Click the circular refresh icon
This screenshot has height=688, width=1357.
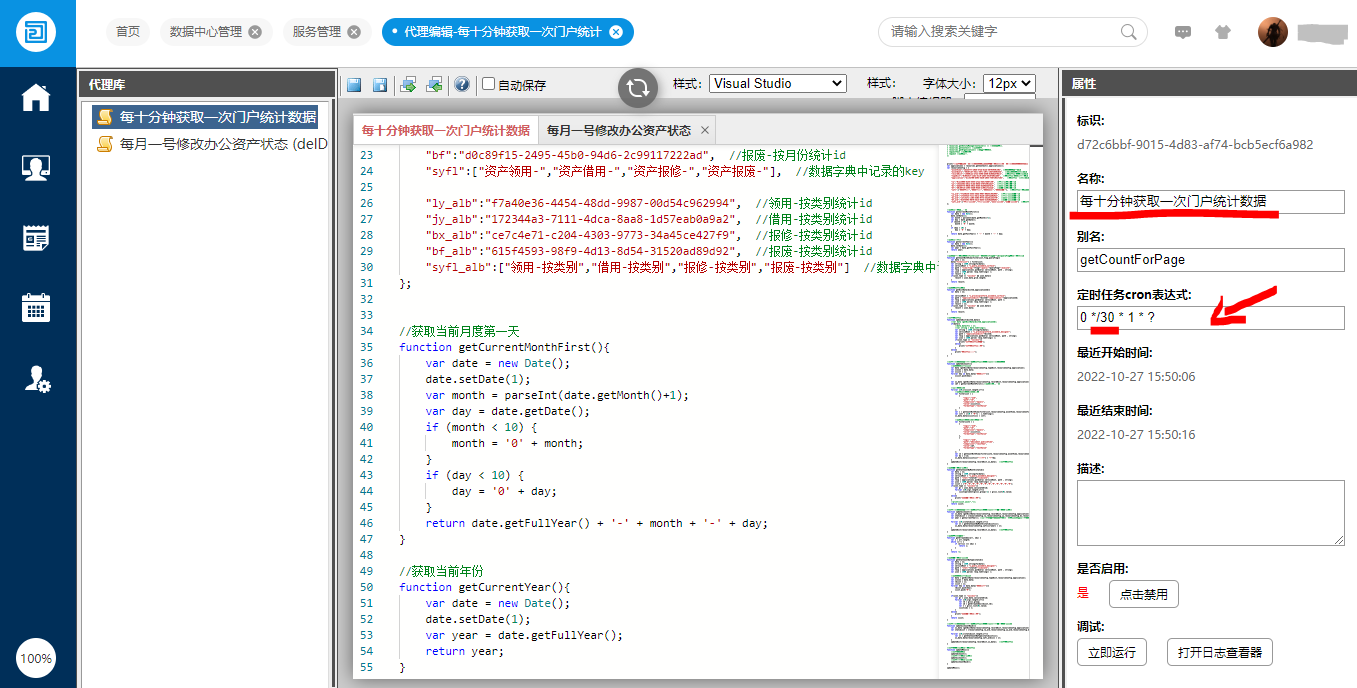637,88
